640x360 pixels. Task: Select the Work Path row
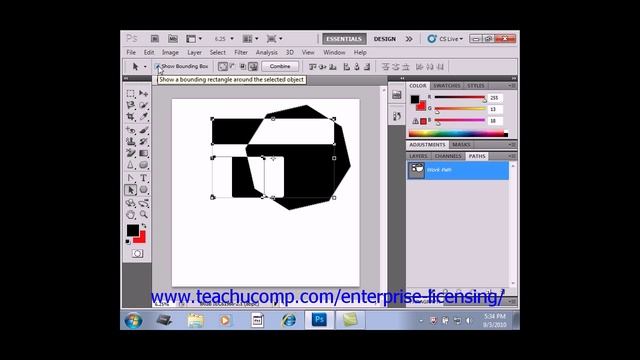[458, 170]
